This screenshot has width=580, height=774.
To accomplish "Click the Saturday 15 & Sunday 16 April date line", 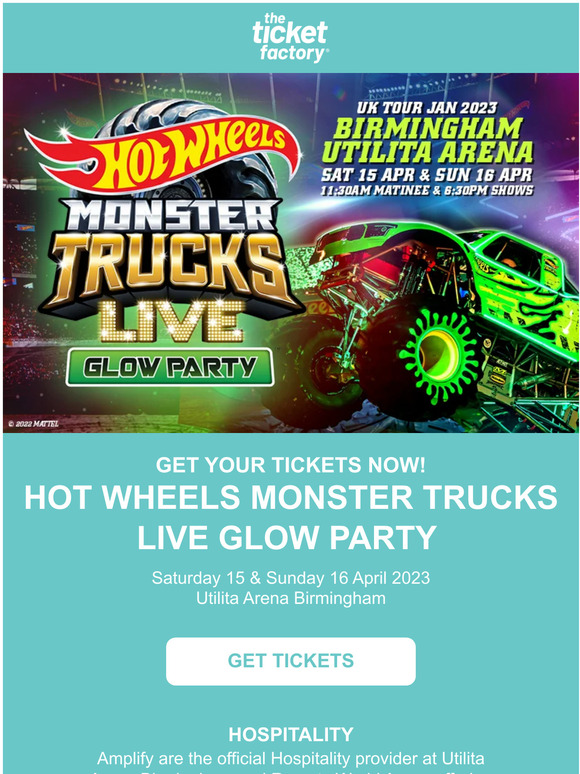I will [x=291, y=578].
